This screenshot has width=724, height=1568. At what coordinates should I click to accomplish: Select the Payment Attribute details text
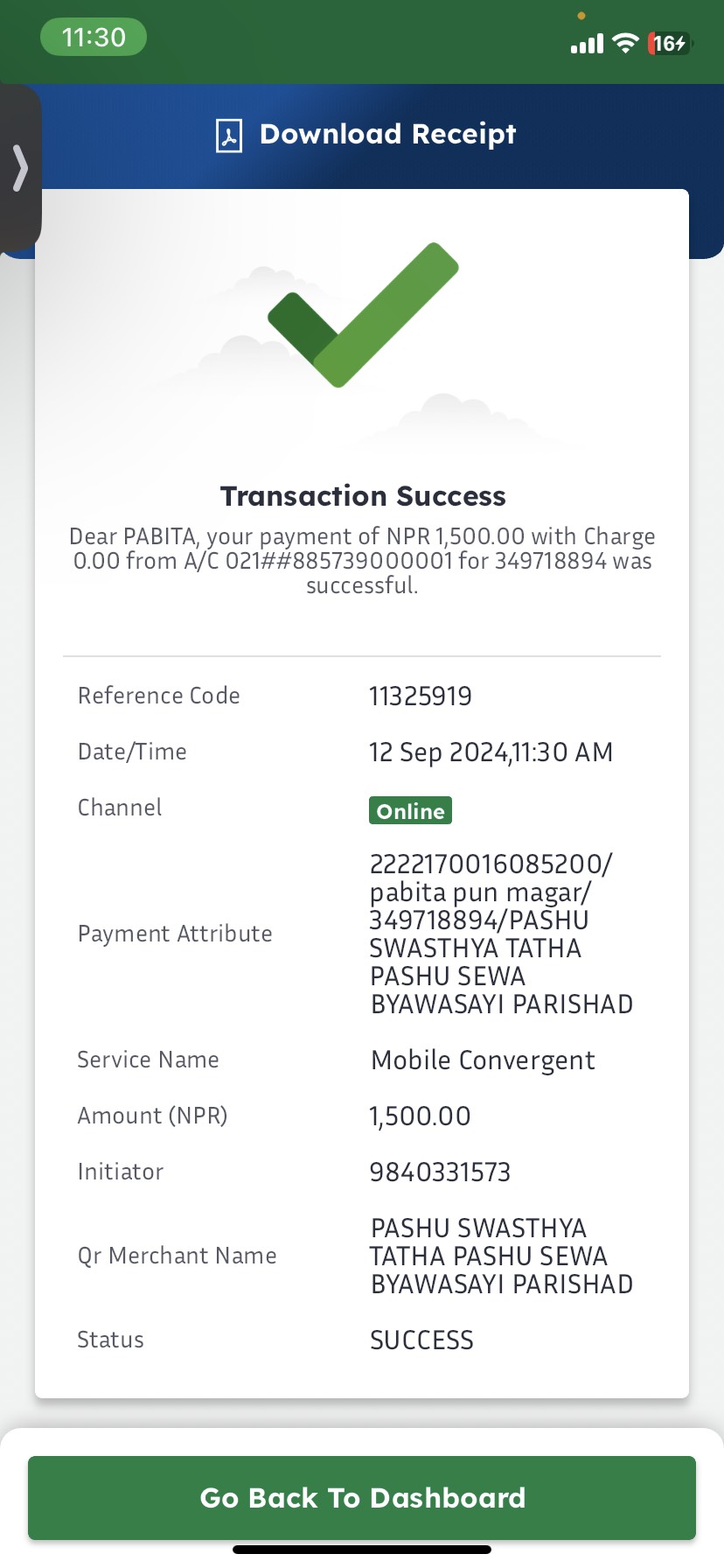click(x=501, y=934)
